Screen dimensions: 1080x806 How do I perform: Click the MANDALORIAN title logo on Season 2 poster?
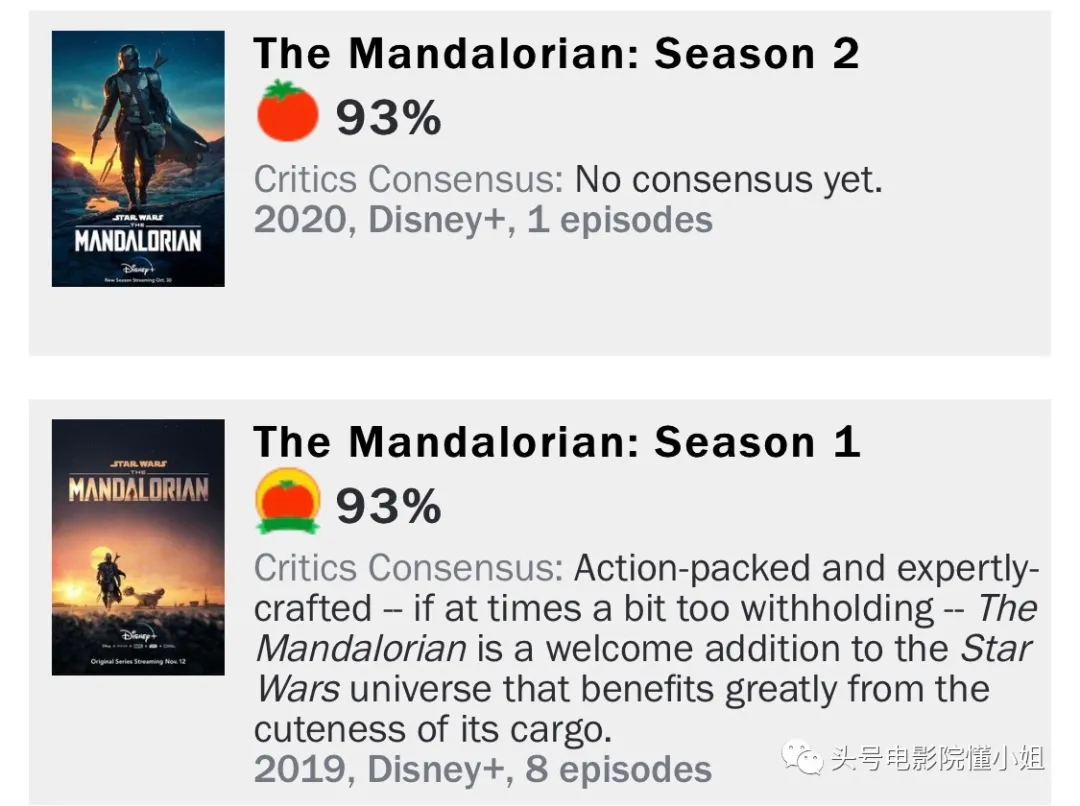click(138, 240)
